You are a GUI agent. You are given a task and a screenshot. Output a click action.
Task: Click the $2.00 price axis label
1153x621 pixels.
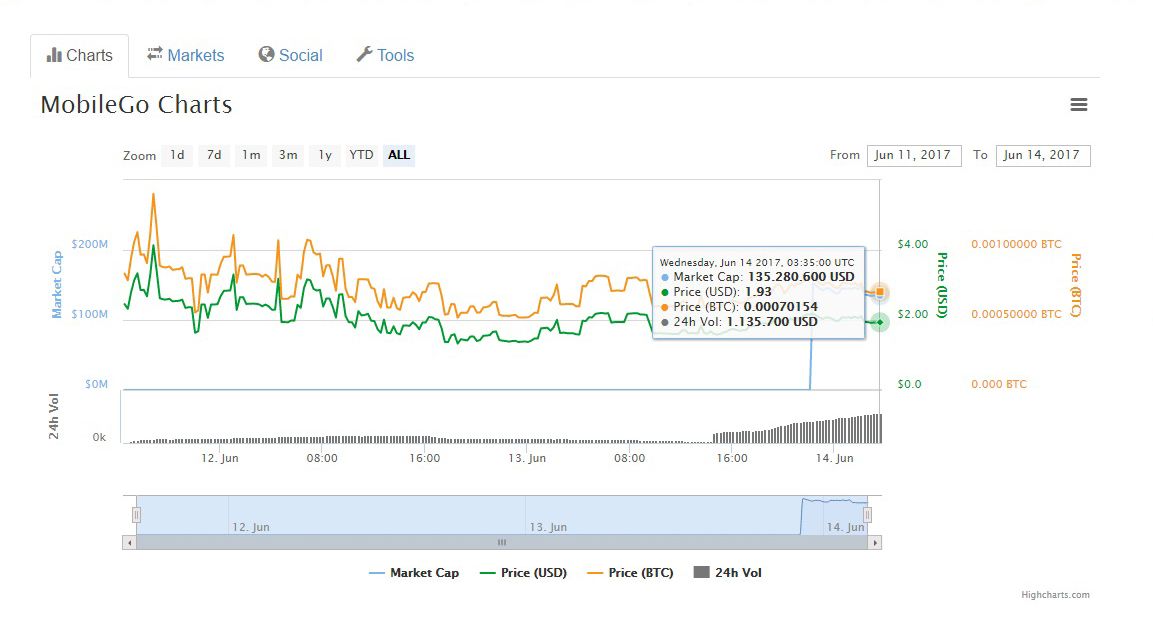[913, 314]
